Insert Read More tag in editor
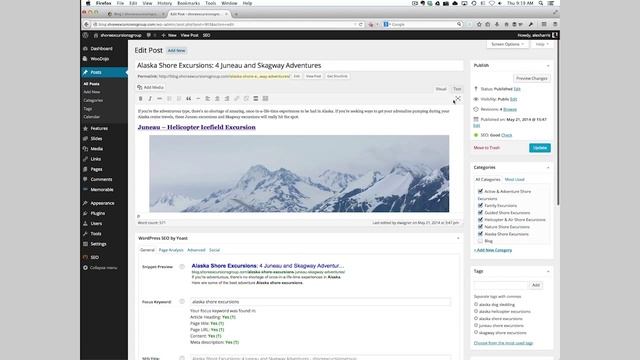 (256, 99)
